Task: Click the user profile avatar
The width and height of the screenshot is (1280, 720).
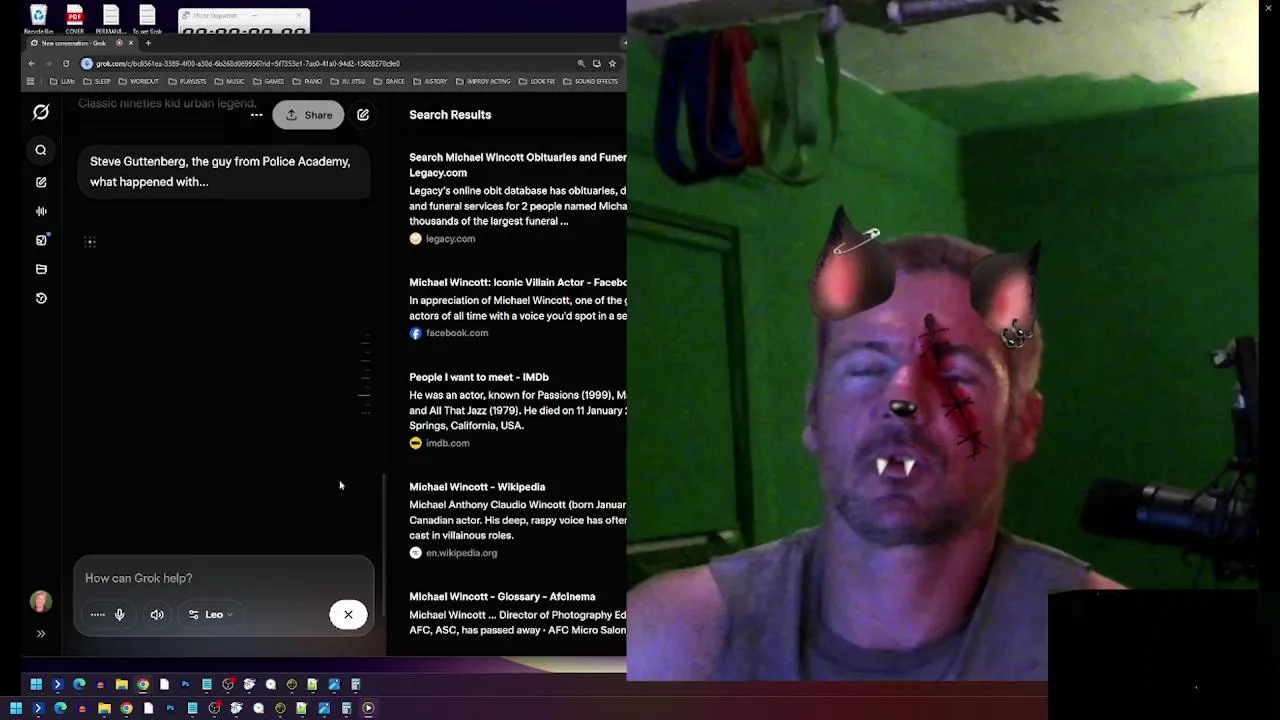Action: pos(41,601)
